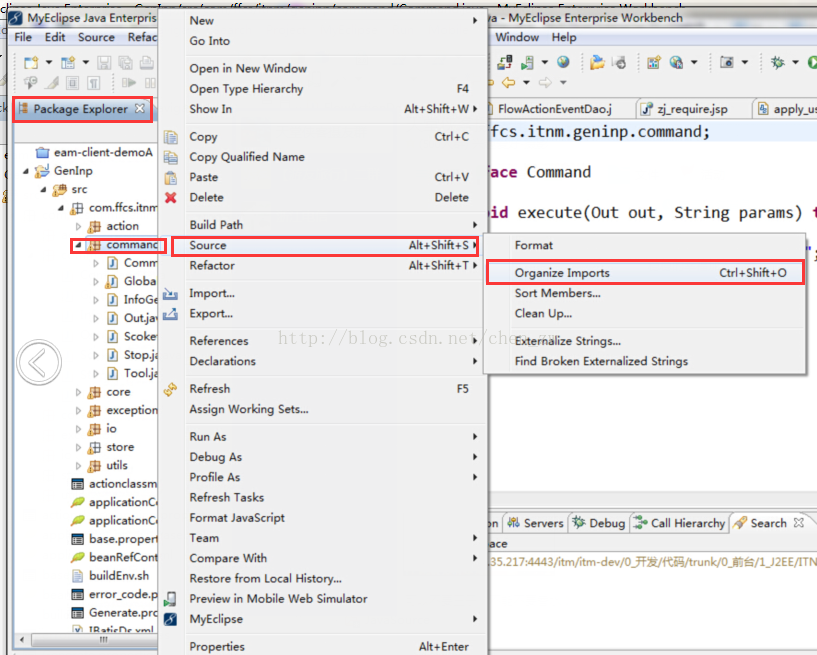
Task: Click the Save All toolbar icon
Action: [125, 63]
